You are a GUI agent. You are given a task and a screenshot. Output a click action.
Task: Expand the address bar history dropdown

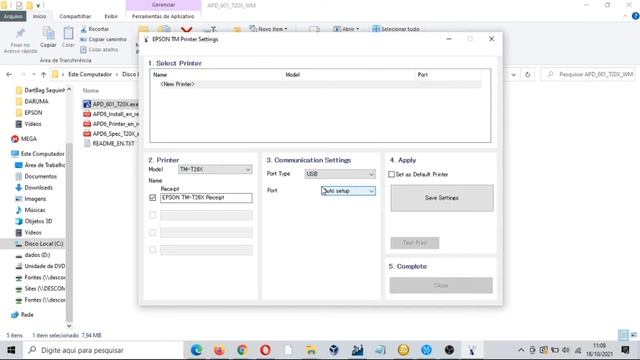(513, 75)
